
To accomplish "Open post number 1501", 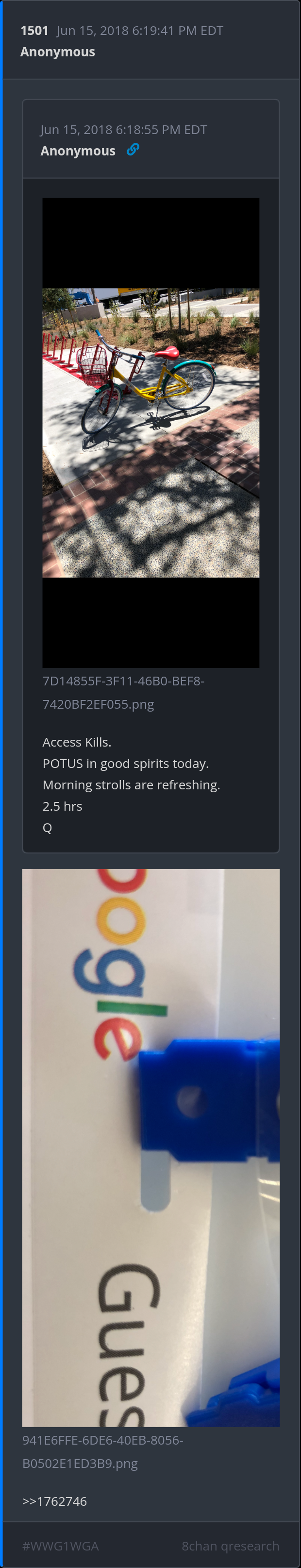I will pos(34,31).
